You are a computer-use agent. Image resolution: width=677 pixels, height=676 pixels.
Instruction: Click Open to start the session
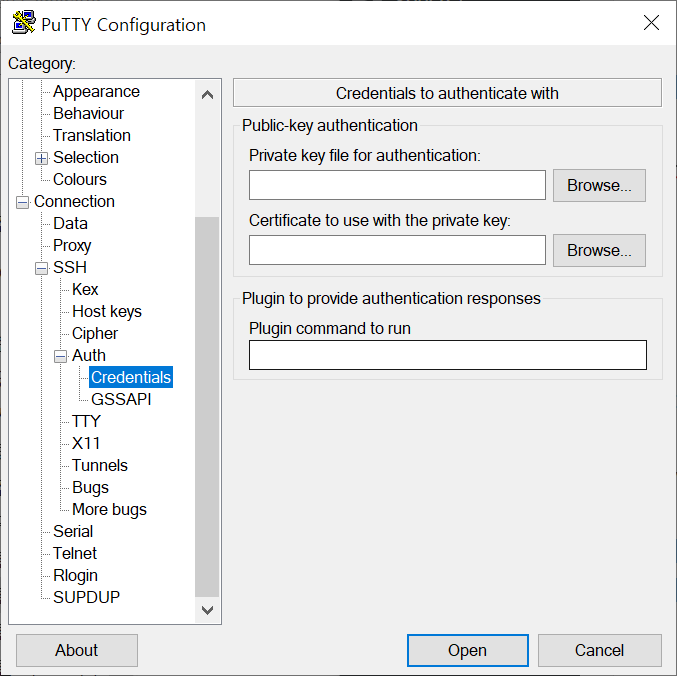click(x=468, y=651)
